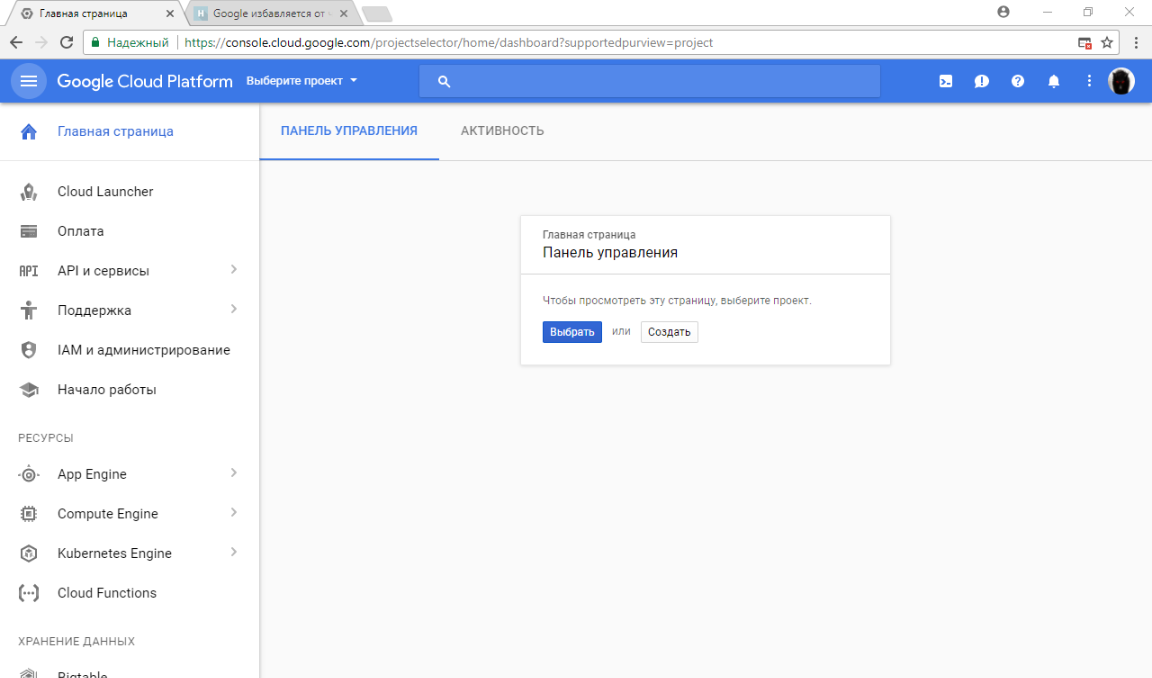Click the Оплата billing card icon
Image resolution: width=1152 pixels, height=678 pixels.
click(29, 231)
